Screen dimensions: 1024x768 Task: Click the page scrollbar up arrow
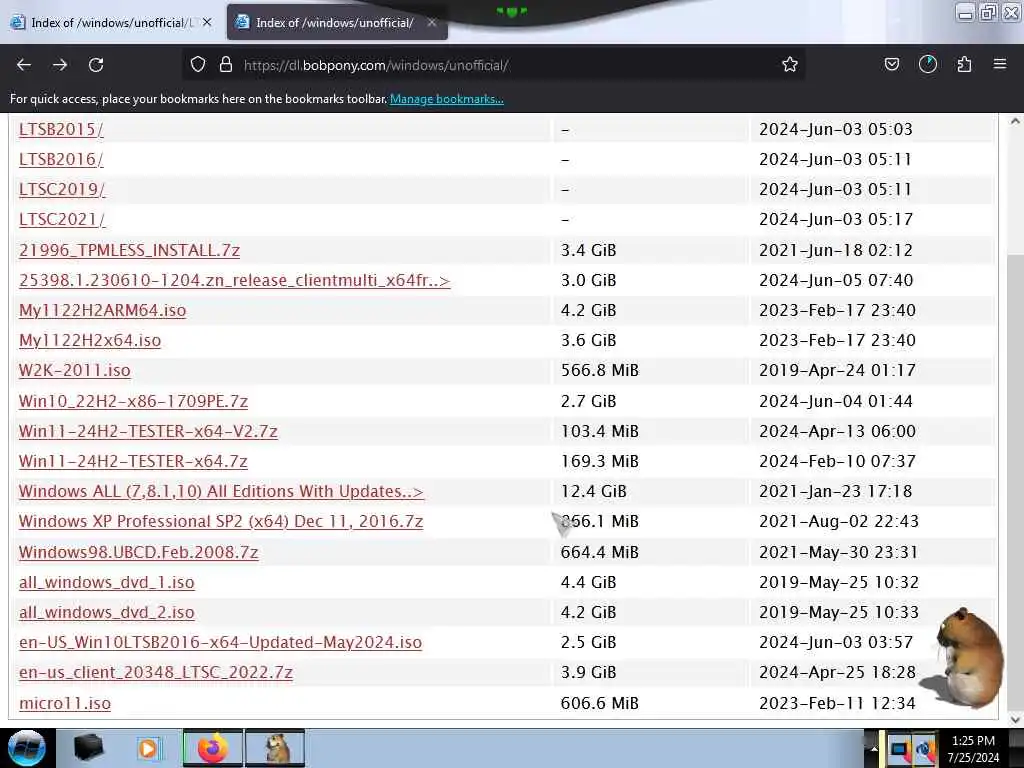[x=1015, y=121]
